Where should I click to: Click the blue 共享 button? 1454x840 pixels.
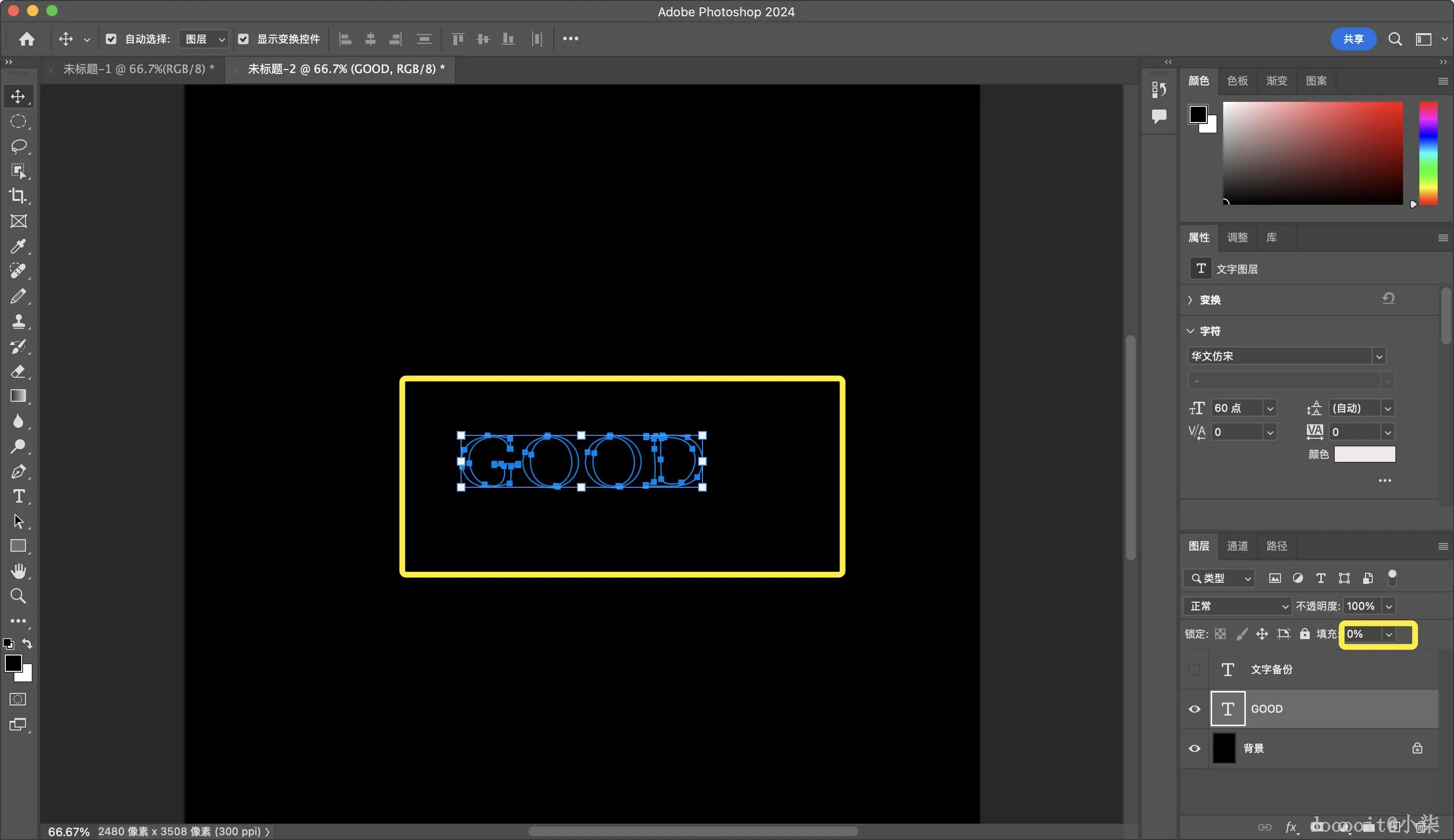[x=1353, y=38]
